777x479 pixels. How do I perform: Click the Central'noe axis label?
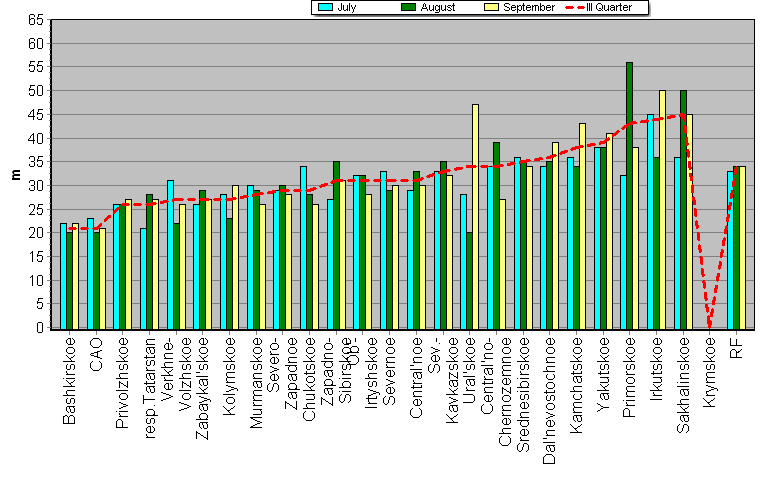tap(416, 377)
